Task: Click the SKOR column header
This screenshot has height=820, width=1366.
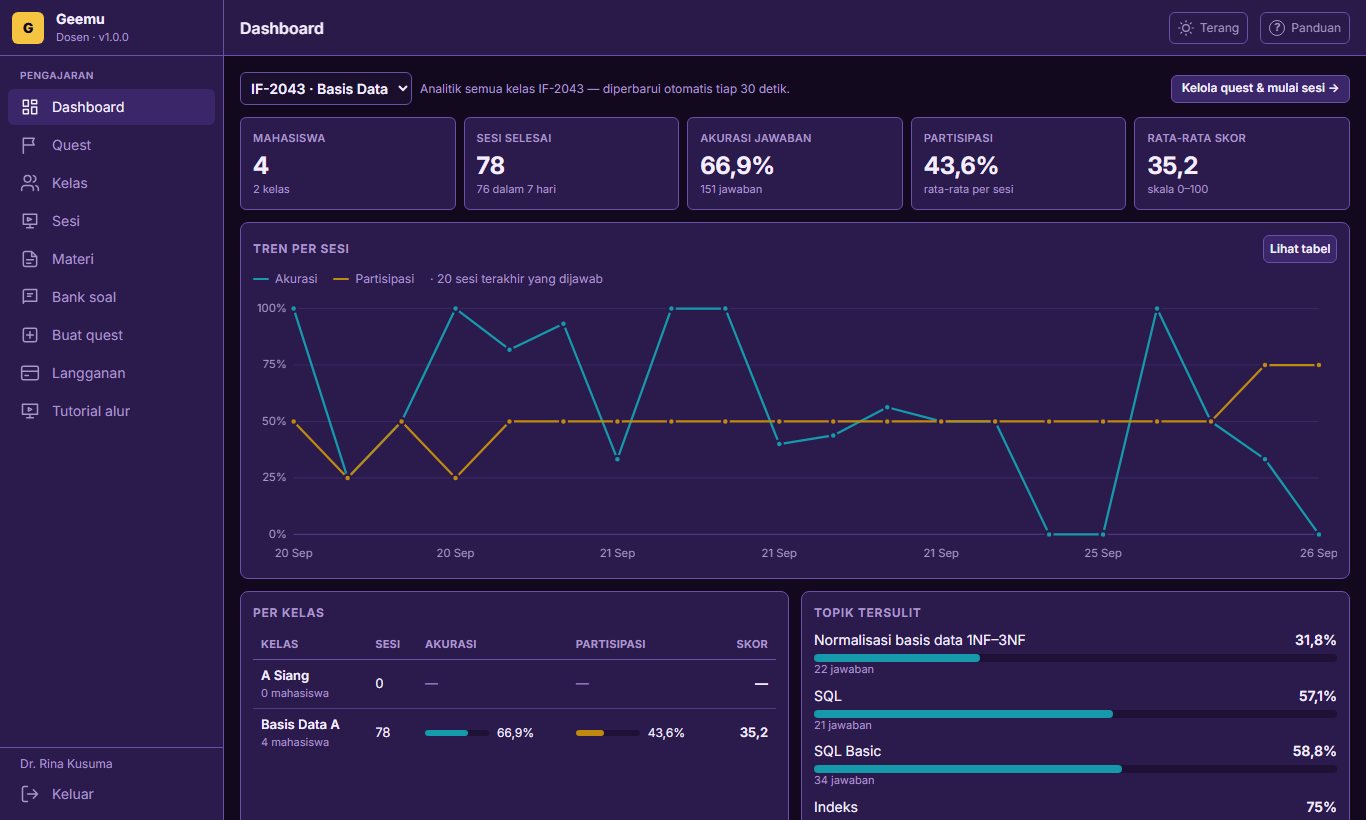Action: click(752, 644)
